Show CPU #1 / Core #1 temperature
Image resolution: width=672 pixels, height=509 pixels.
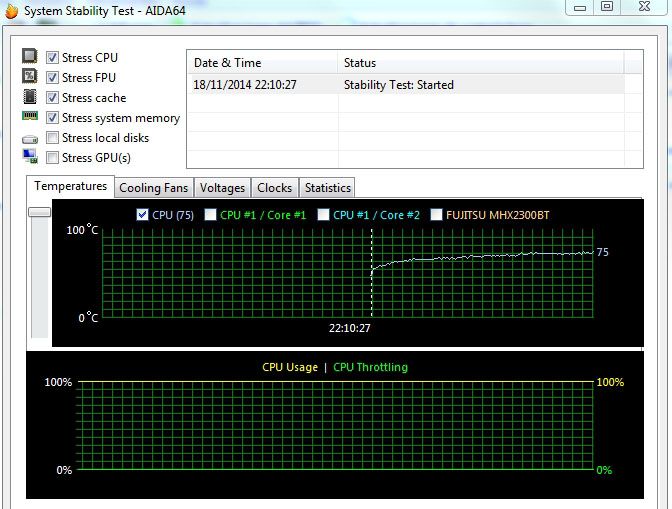210,215
